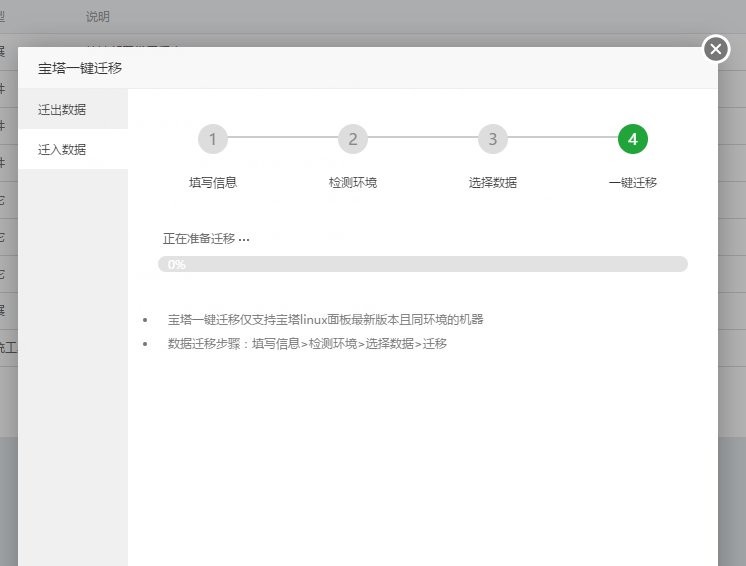
Task: Select step 3 circle 选择数据
Action: (x=492, y=139)
